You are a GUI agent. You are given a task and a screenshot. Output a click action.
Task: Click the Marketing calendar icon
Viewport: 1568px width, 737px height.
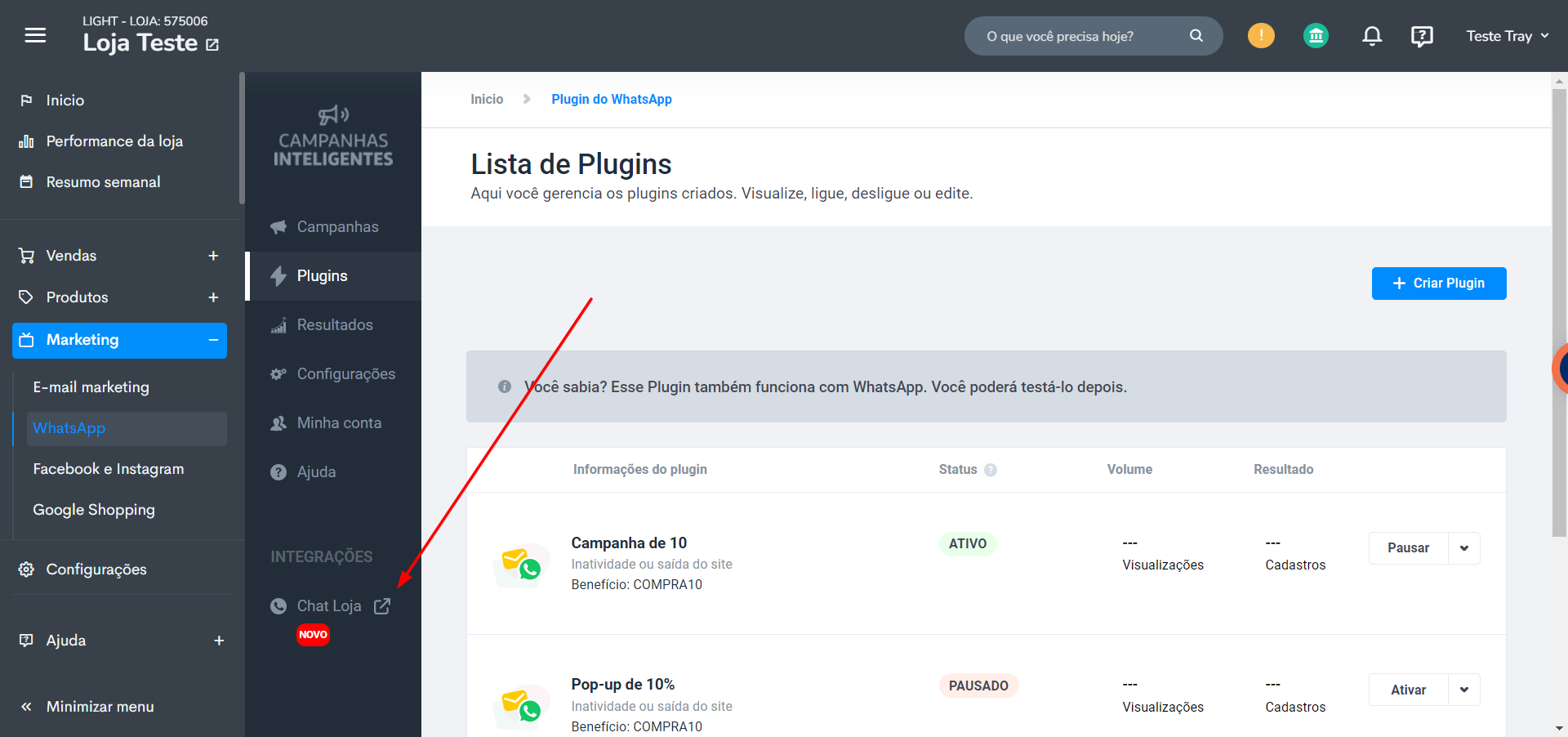click(x=27, y=340)
